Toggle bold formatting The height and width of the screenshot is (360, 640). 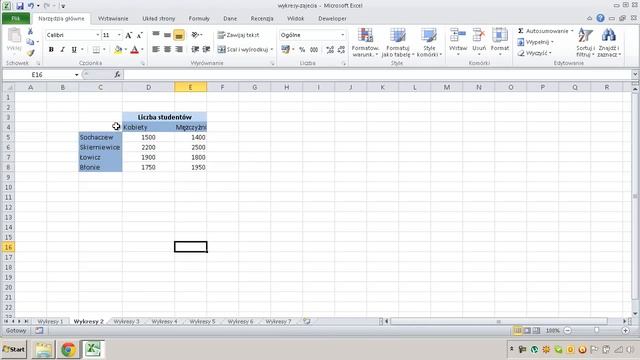coord(51,49)
